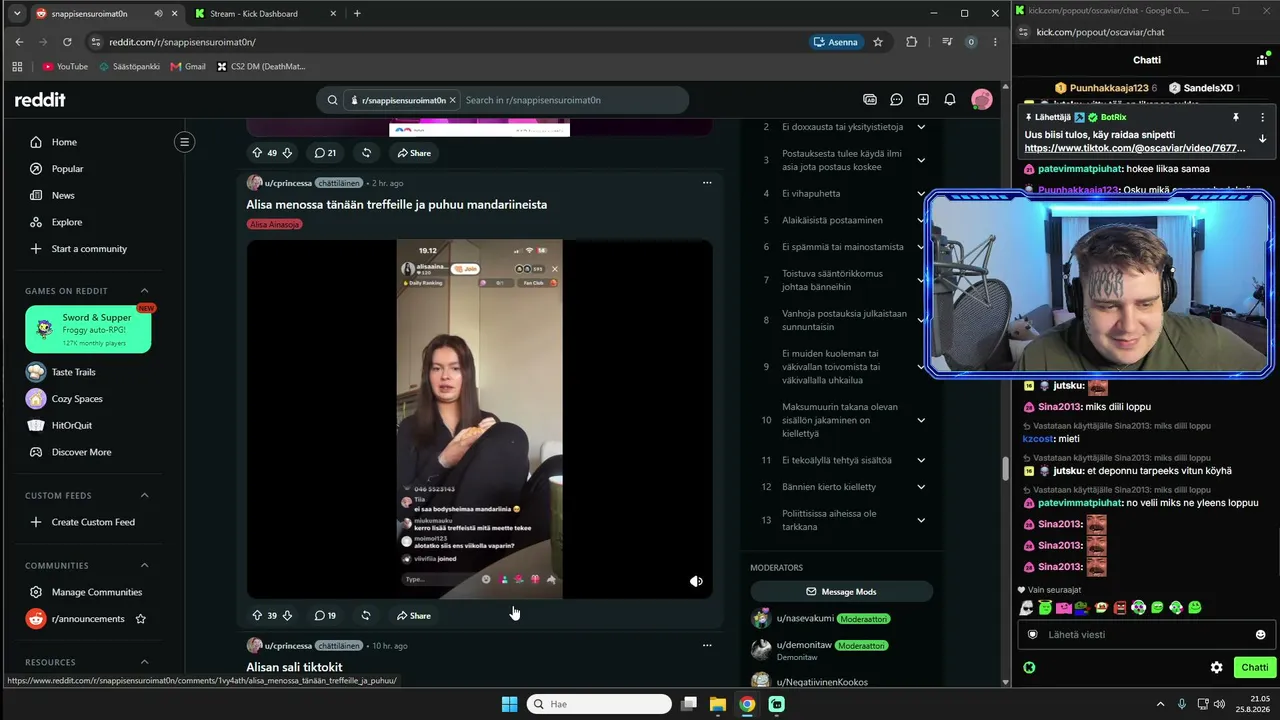Expand rule 2 Ei doxxausta
The image size is (1280, 720).
pyautogui.click(x=921, y=127)
